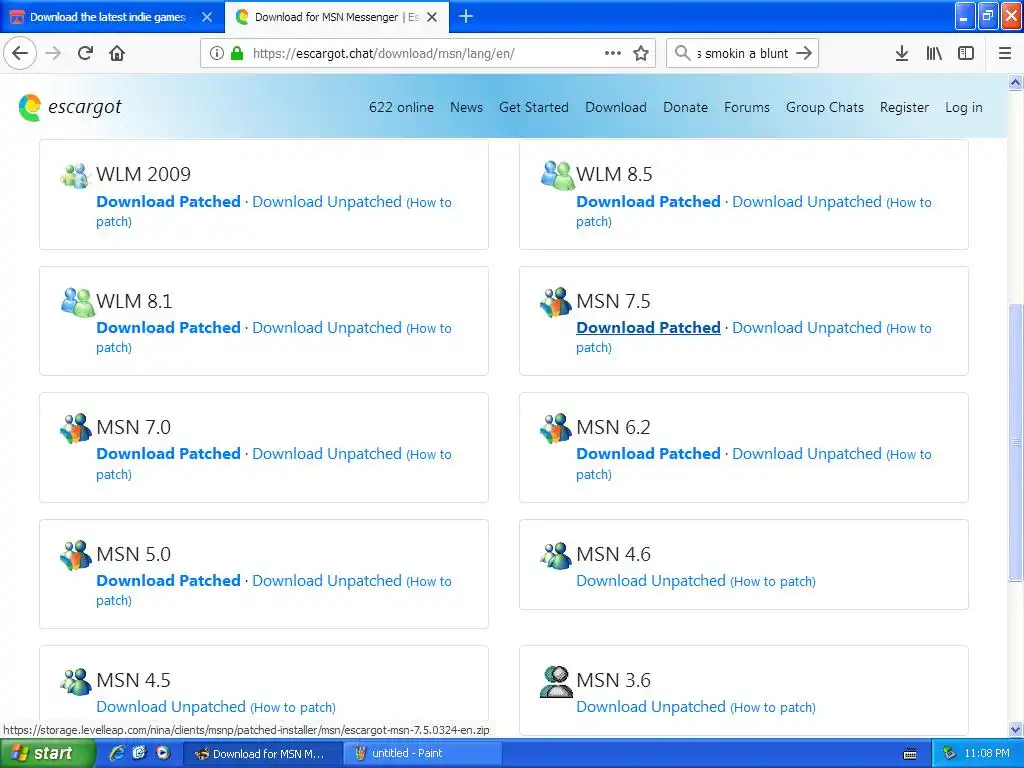Click the search box text

[743, 54]
